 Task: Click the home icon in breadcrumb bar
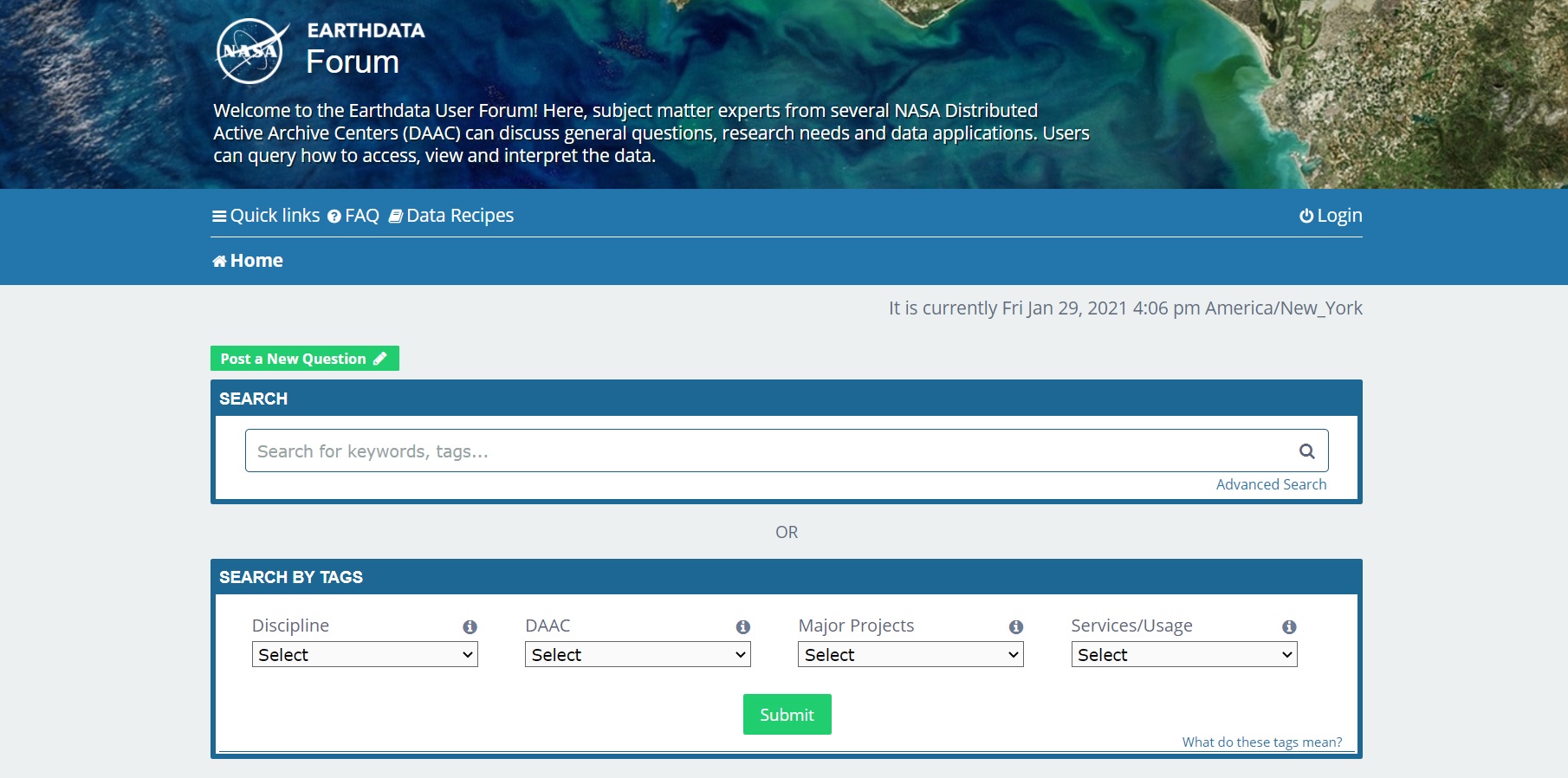(219, 262)
